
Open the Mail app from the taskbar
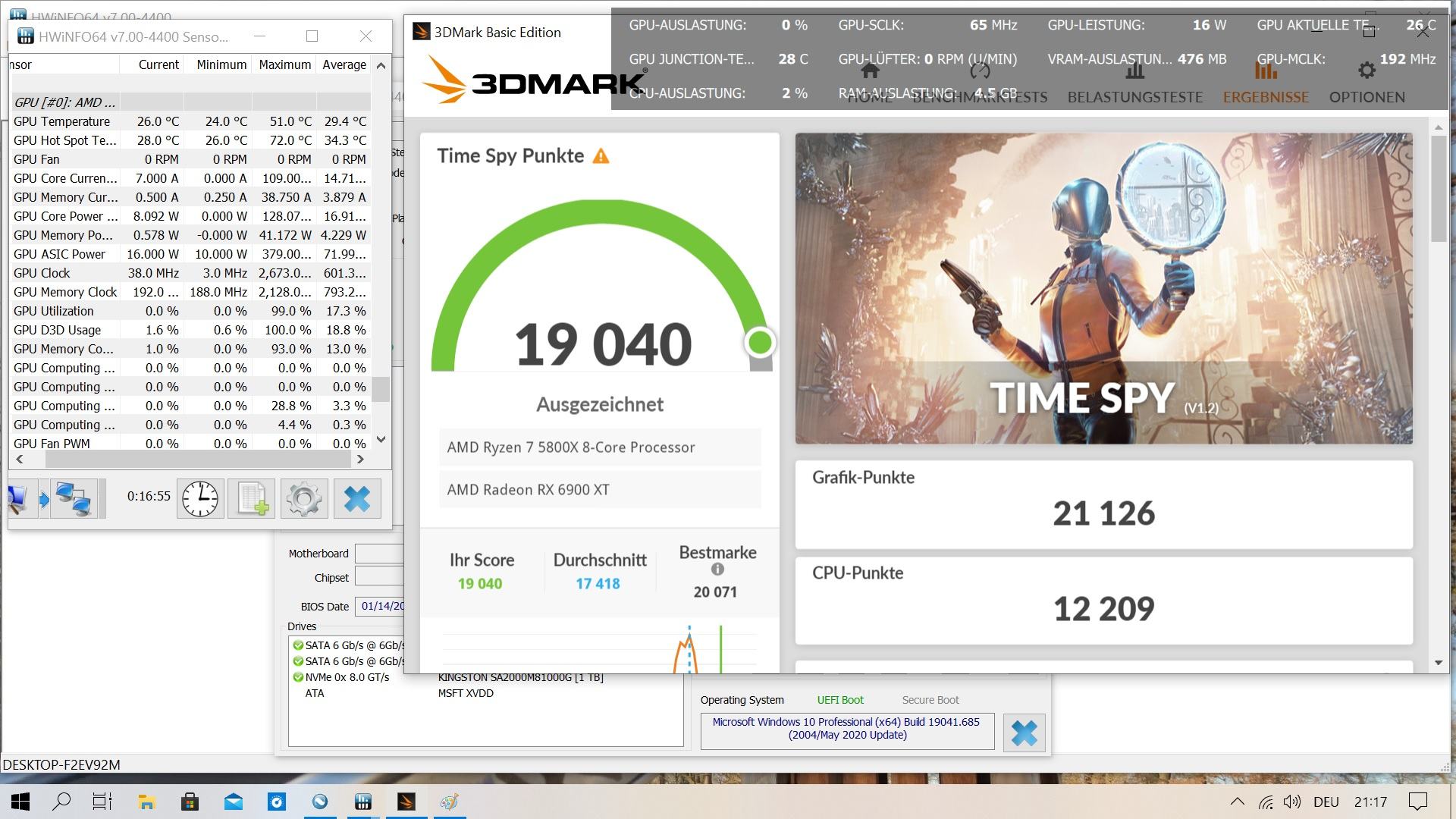(x=233, y=802)
